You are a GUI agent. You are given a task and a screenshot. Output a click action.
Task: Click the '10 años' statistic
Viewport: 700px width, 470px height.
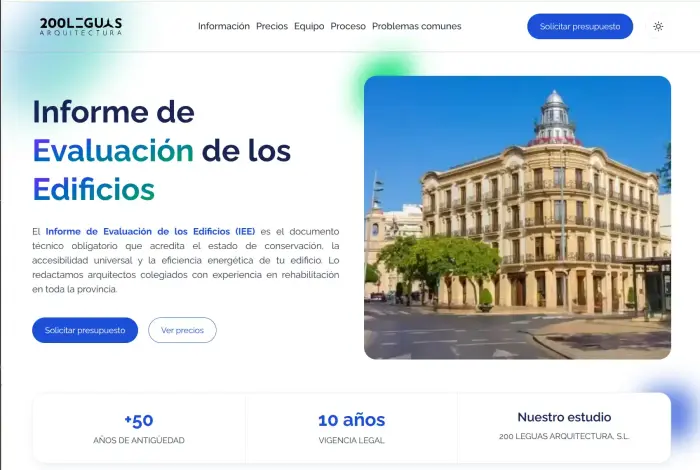(351, 420)
